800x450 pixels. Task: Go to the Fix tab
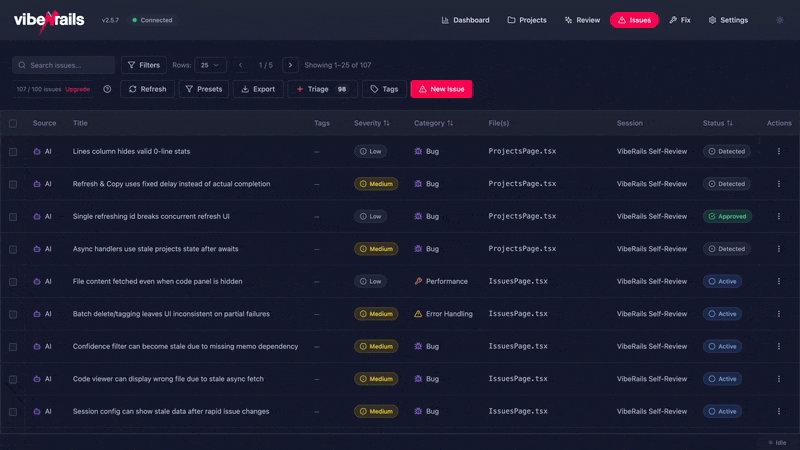coord(680,20)
